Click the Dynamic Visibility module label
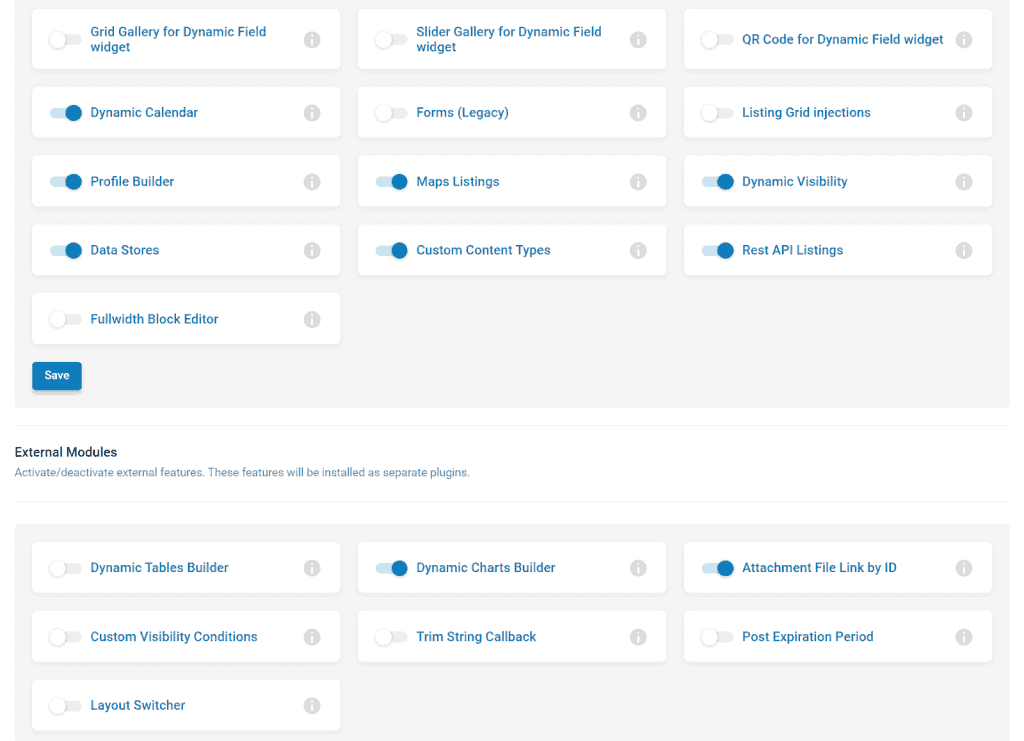This screenshot has height=741, width=1024. pyautogui.click(x=794, y=182)
